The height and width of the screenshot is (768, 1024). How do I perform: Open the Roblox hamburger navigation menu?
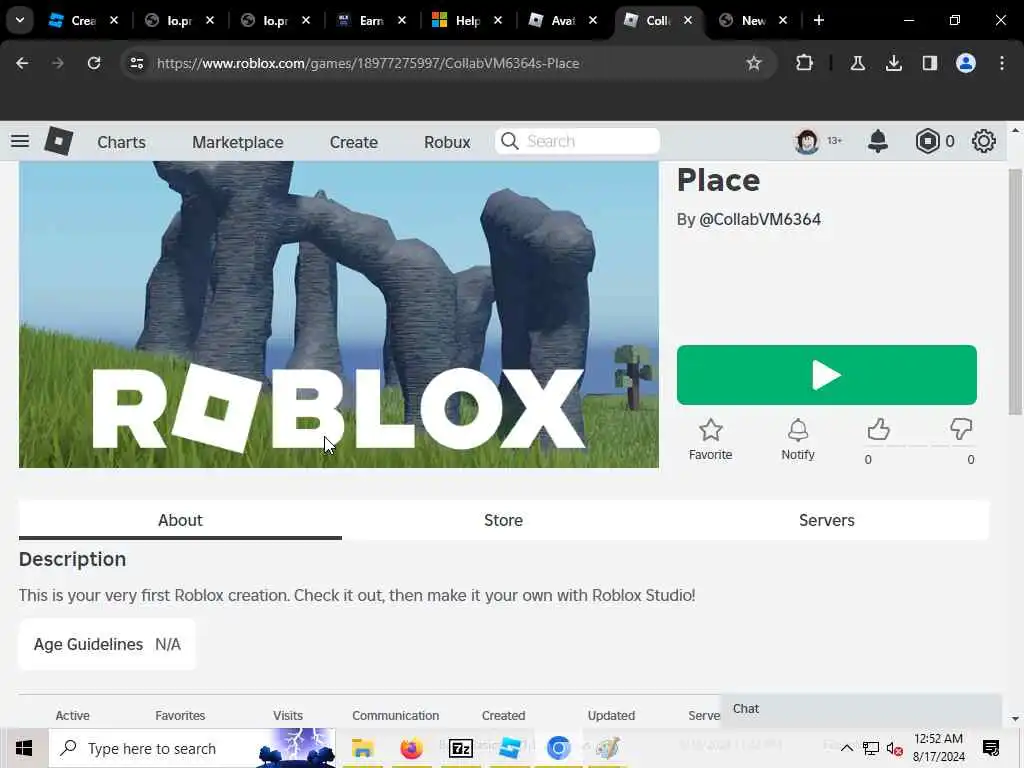click(x=20, y=141)
